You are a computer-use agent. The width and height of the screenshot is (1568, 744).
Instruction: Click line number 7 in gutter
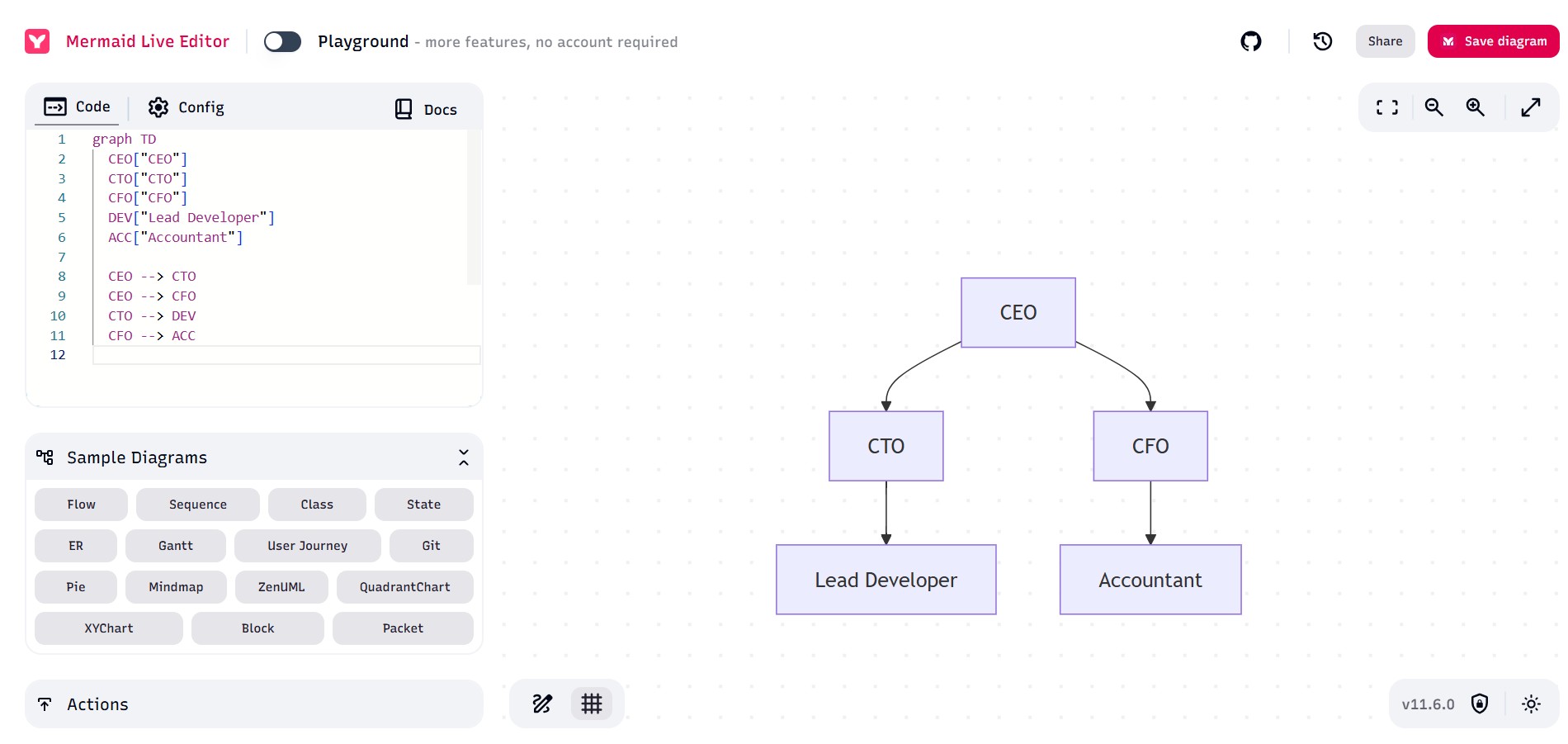pos(61,258)
